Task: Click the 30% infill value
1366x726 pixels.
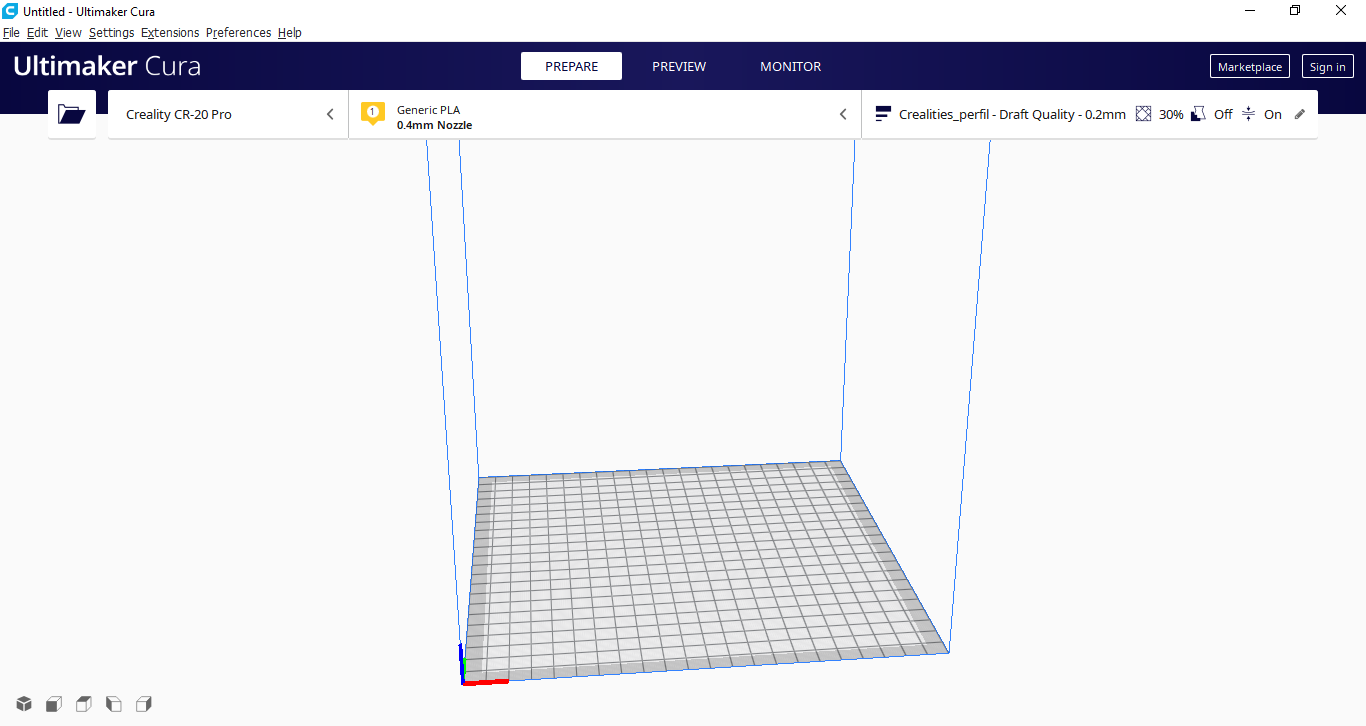Action: [1171, 114]
